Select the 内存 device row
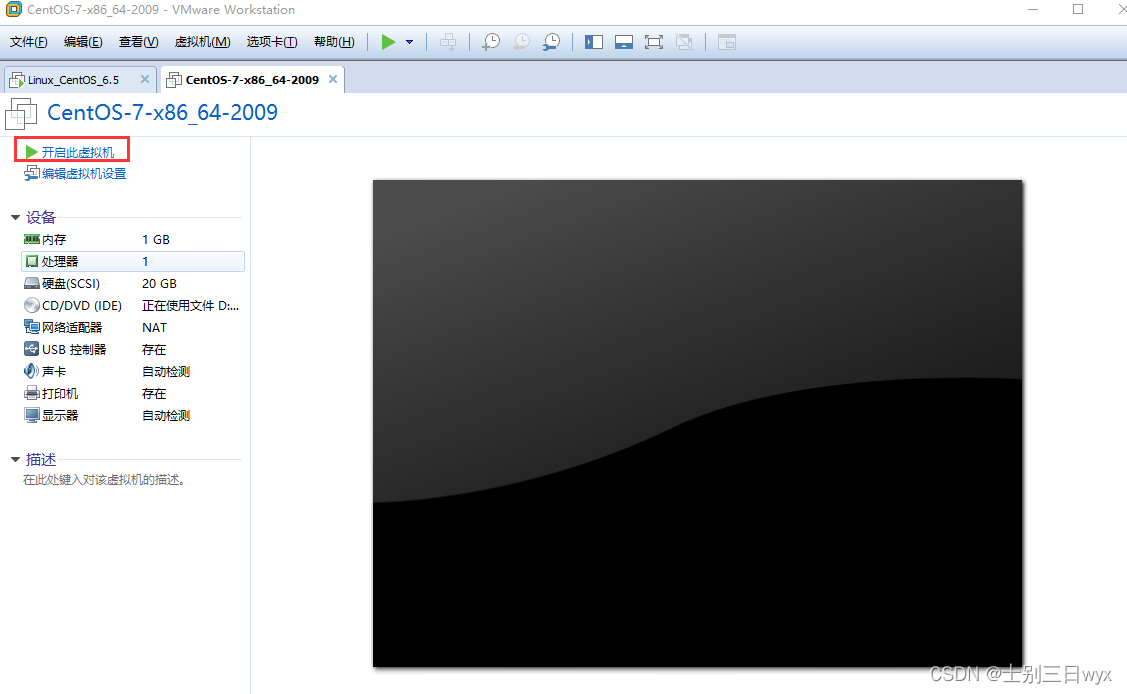 (133, 239)
